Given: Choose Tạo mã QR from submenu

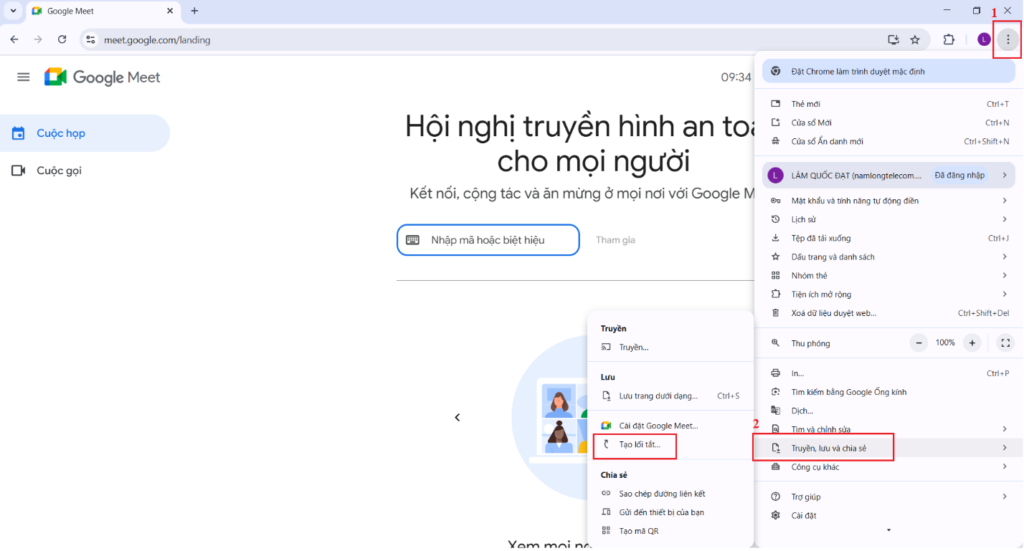Looking at the screenshot, I should click(638, 531).
